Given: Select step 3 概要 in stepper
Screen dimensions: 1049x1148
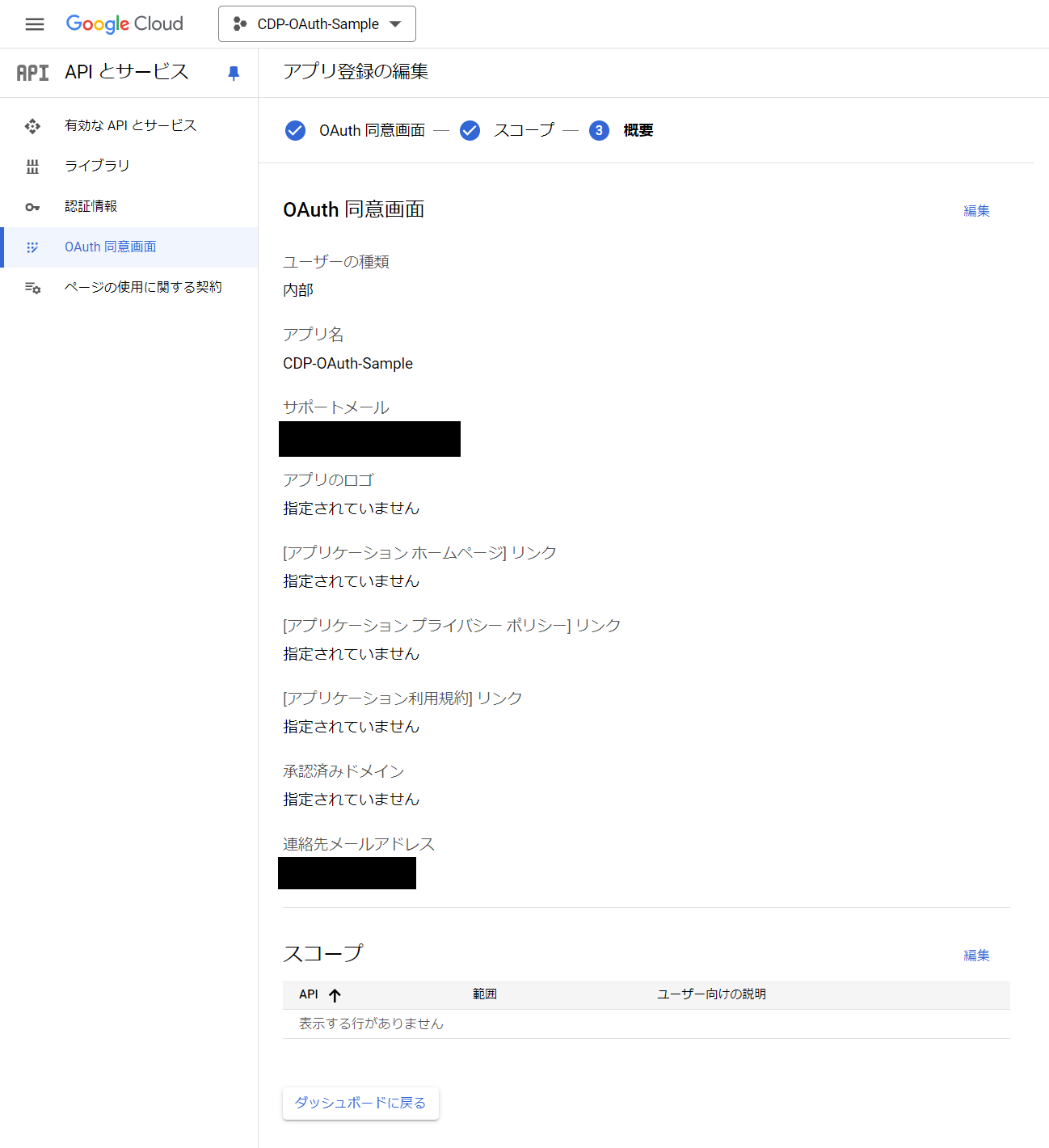Looking at the screenshot, I should click(638, 130).
